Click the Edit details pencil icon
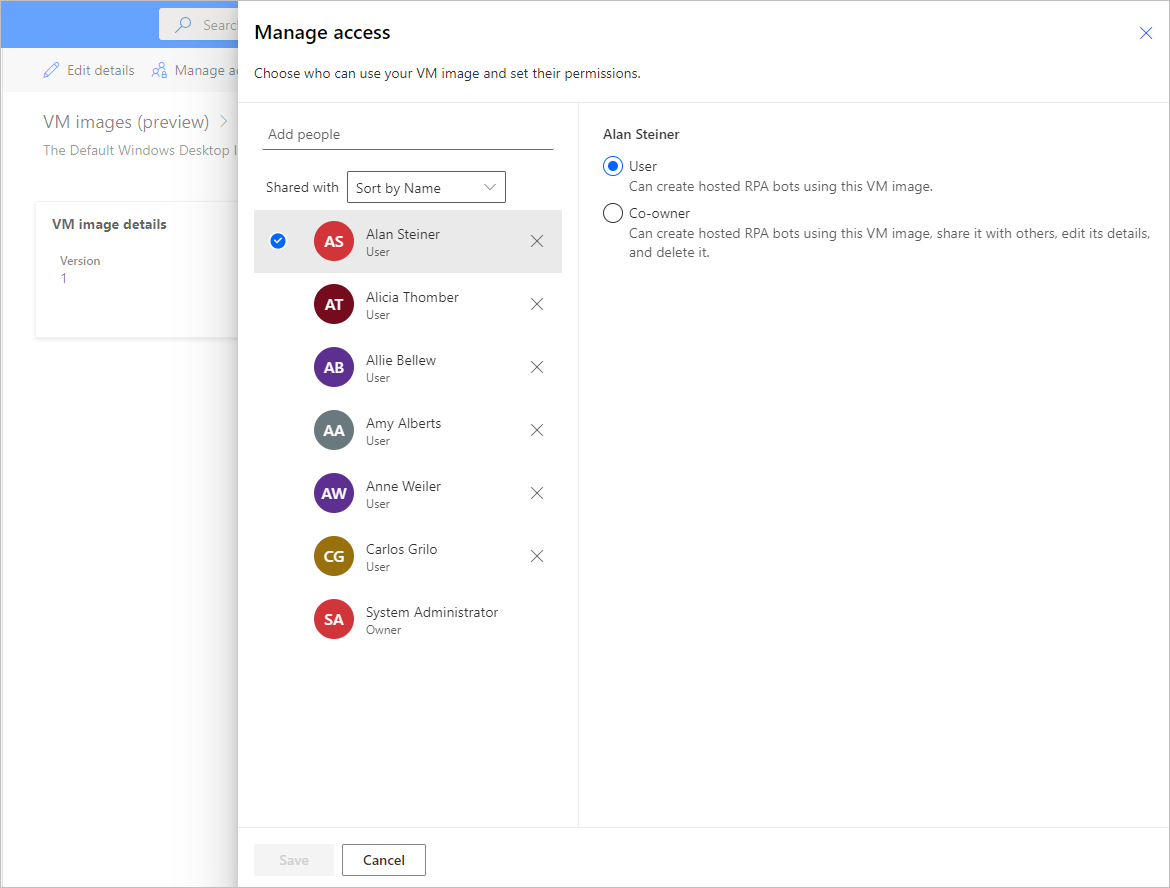The height and width of the screenshot is (888, 1170). click(51, 71)
